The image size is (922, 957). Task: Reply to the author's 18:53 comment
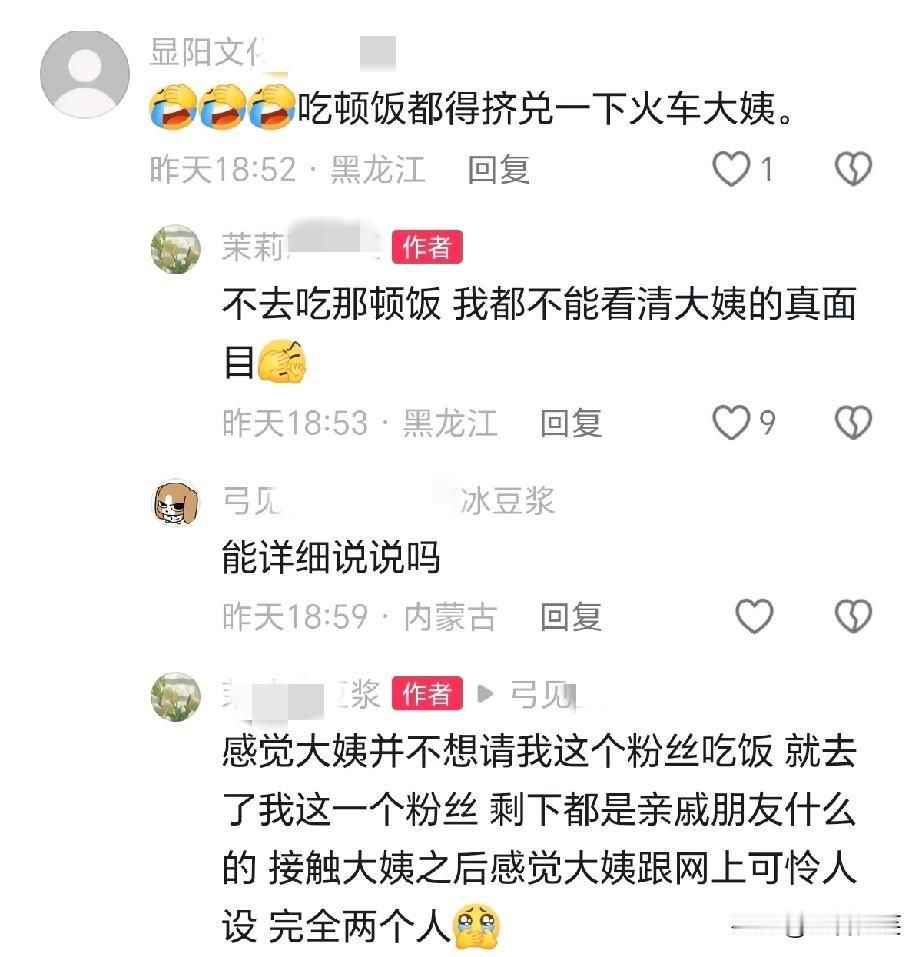click(571, 424)
